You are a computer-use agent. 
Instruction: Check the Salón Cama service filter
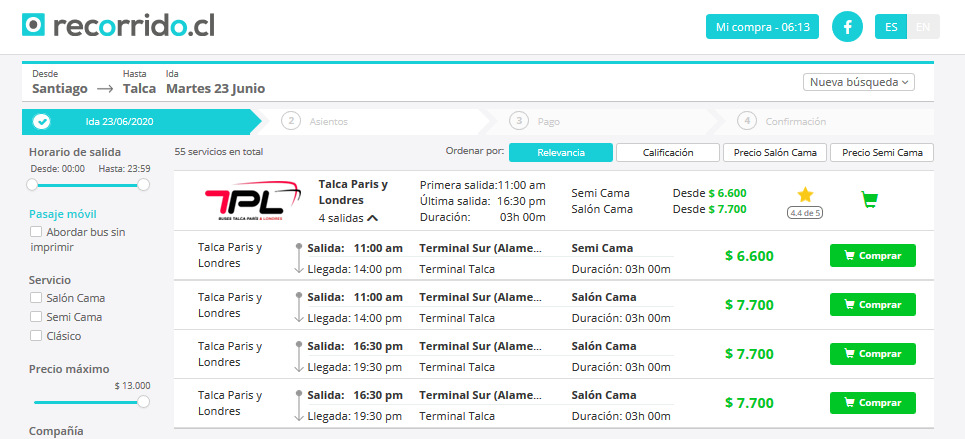point(36,298)
